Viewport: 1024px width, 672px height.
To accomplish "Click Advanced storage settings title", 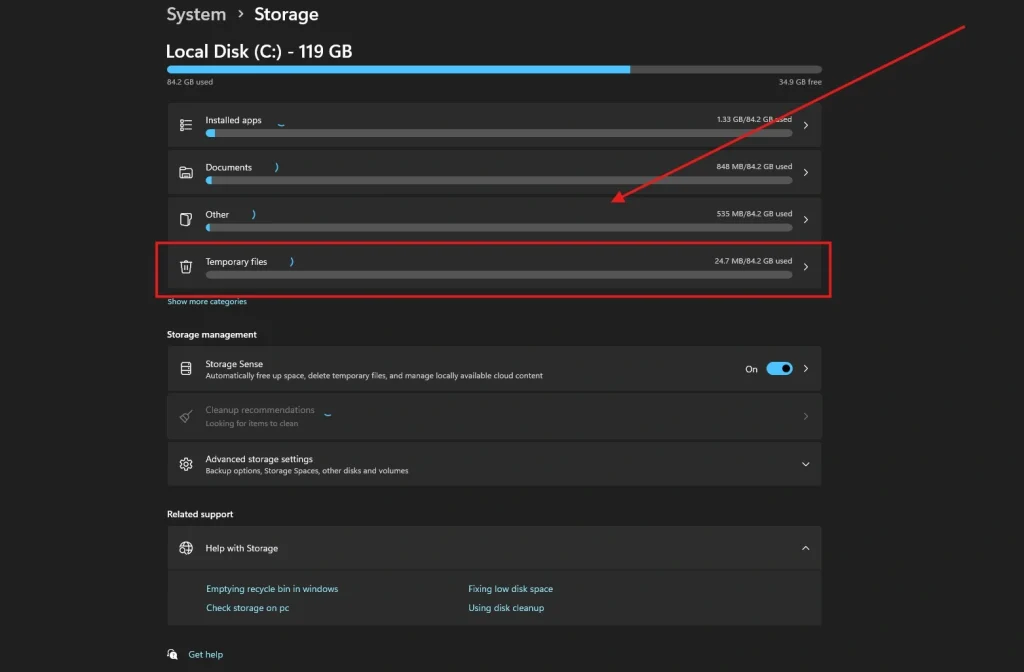I will 259,459.
